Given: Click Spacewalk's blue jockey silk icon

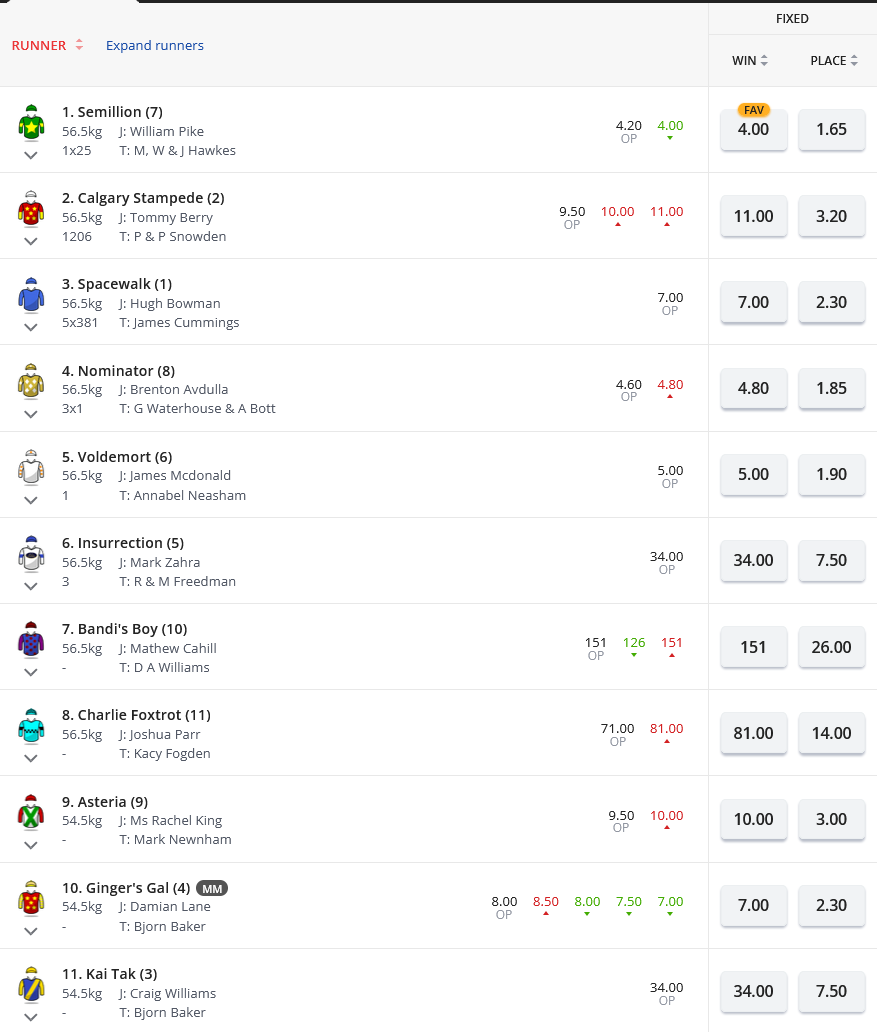Looking at the screenshot, I should [x=31, y=294].
